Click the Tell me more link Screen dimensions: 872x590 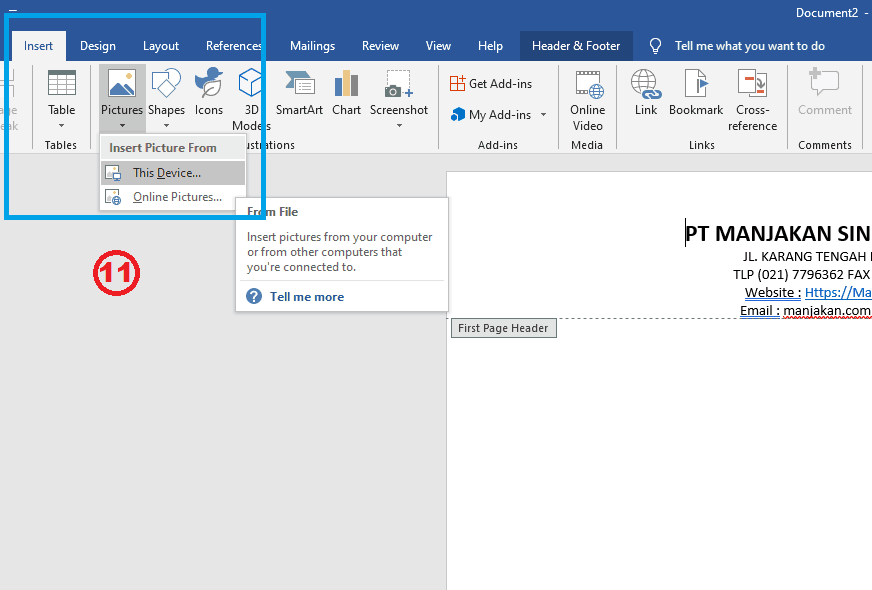[307, 297]
